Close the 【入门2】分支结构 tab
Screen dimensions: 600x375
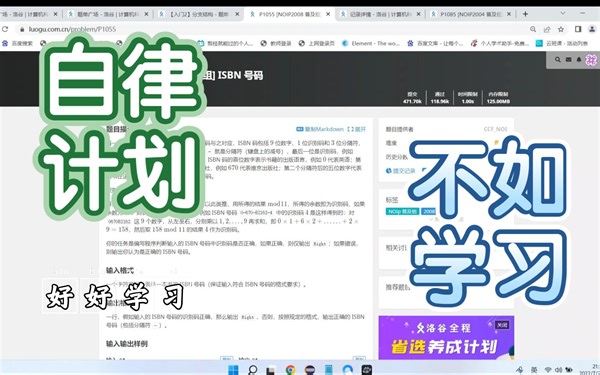[x=237, y=14]
